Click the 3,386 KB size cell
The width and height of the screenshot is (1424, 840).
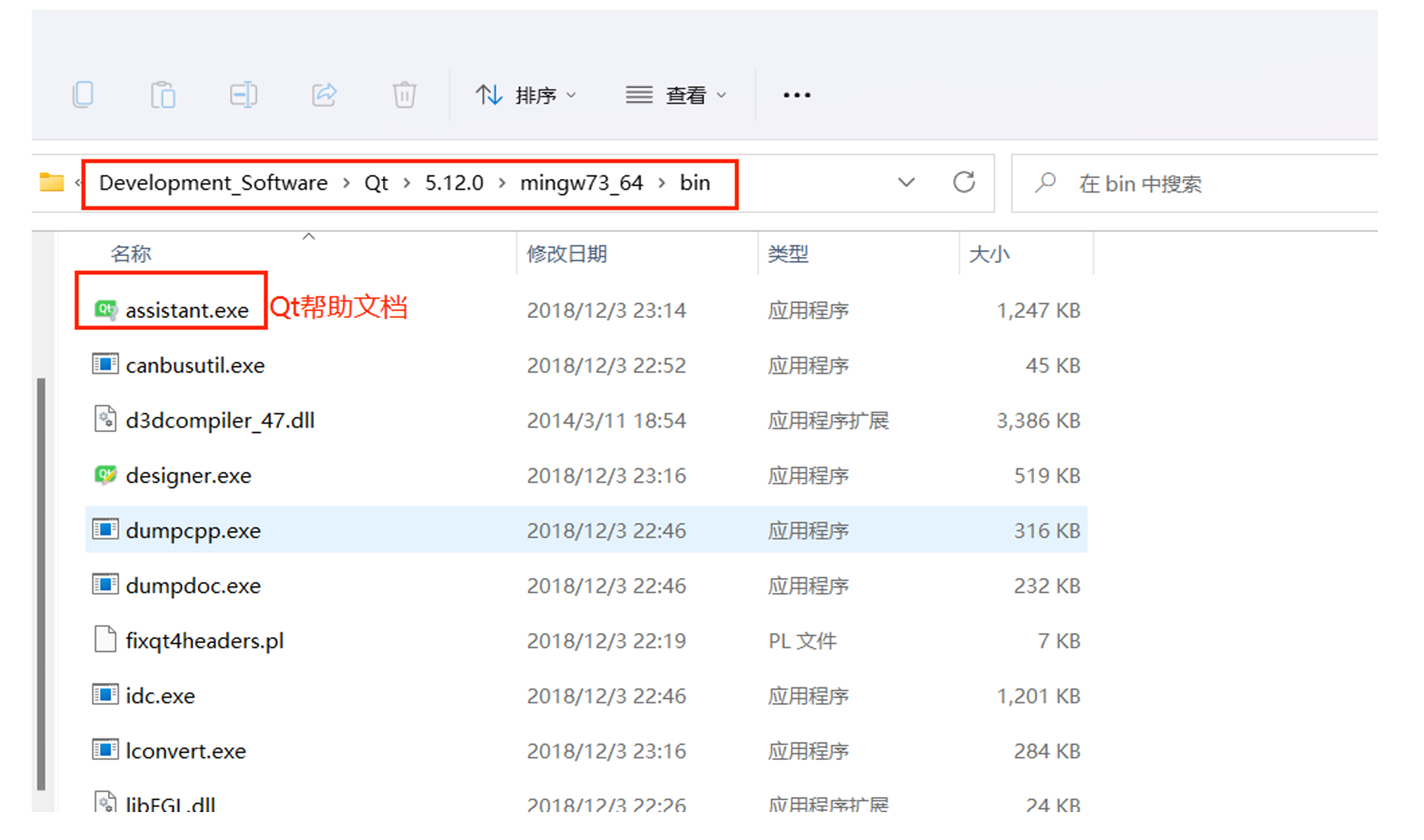1039,421
